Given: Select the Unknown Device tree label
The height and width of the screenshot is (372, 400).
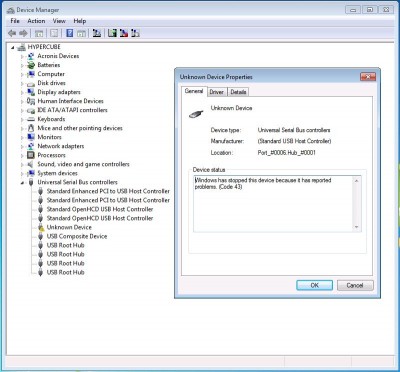Looking at the screenshot, I should click(x=69, y=227).
